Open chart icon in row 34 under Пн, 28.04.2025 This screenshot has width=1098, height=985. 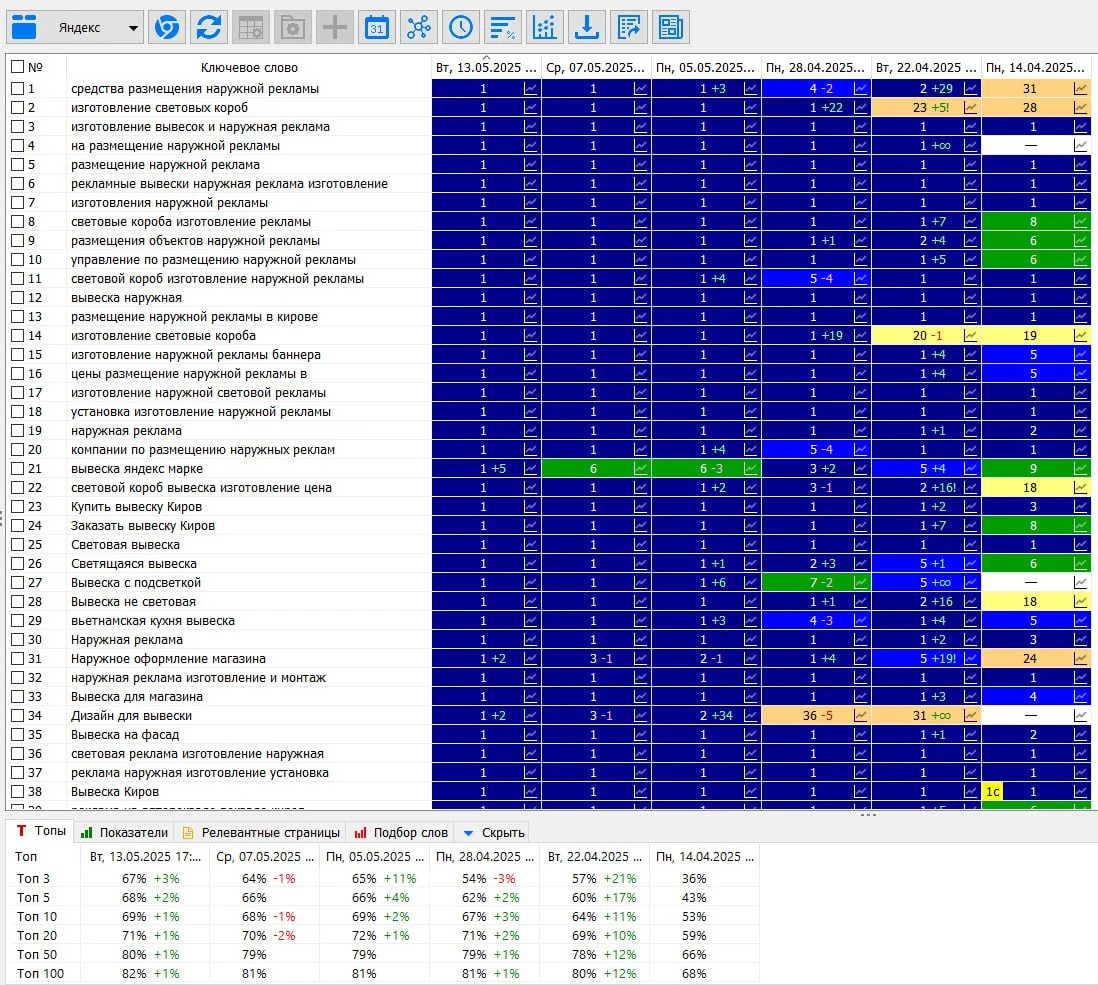(x=861, y=716)
